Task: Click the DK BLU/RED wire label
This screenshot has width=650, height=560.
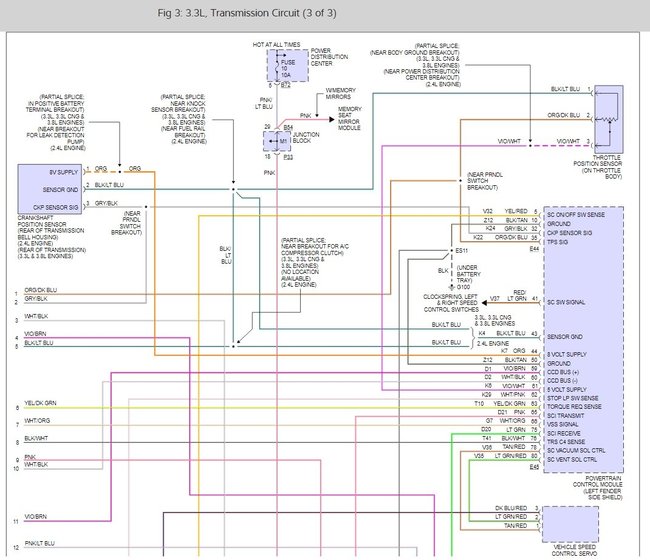Action: coord(511,508)
